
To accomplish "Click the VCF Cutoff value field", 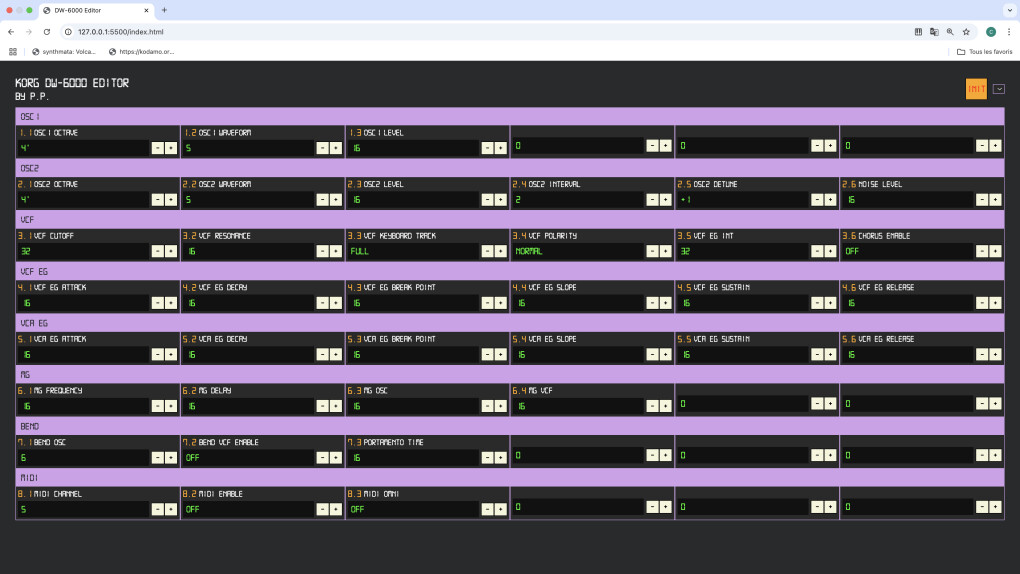I will [x=83, y=251].
